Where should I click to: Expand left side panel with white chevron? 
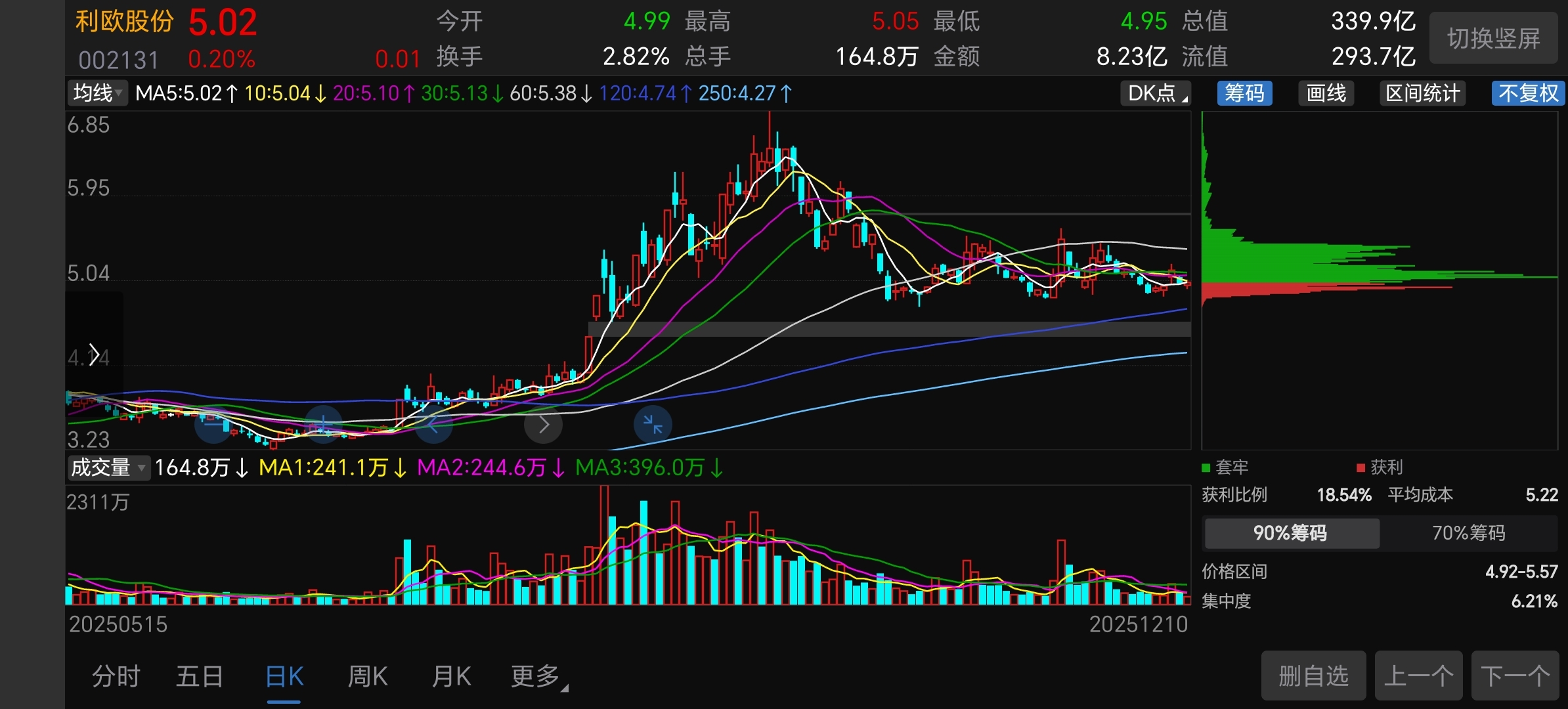pos(94,355)
